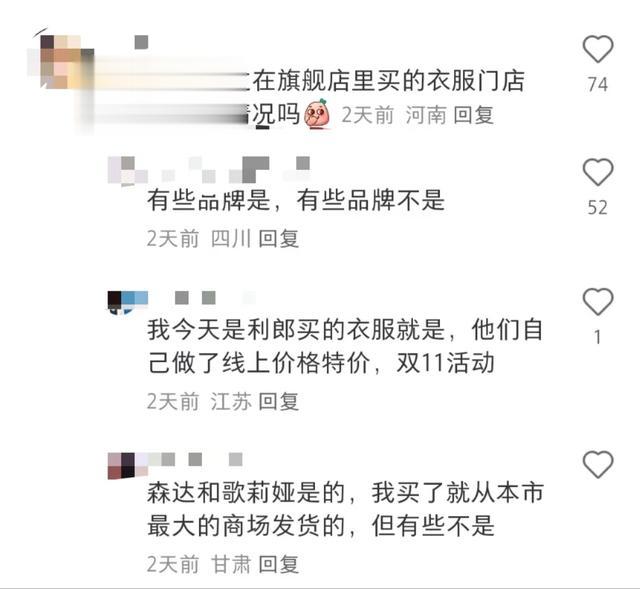Select the comment text 有些品牌是，有些品牌不是
Image resolution: width=640 pixels, height=589 pixels.
[296, 200]
